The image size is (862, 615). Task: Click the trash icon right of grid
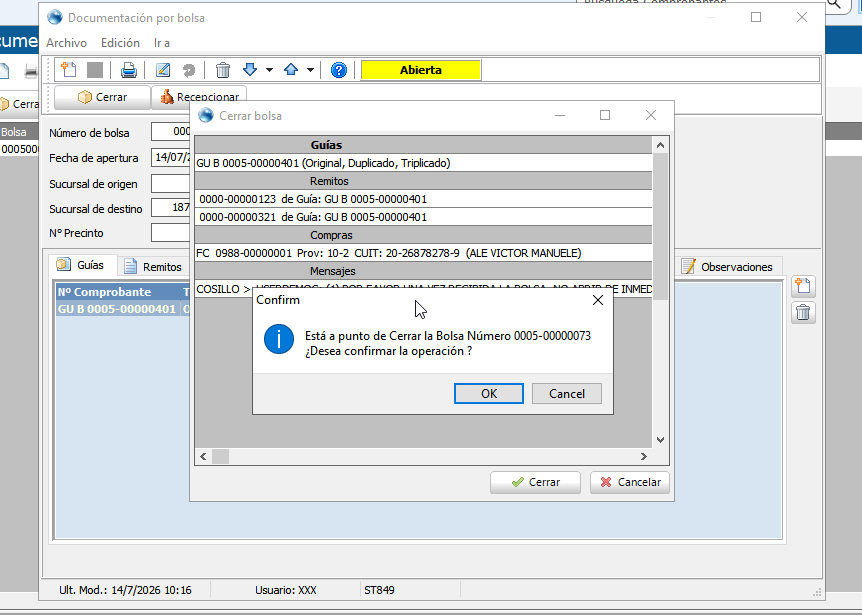coord(803,313)
